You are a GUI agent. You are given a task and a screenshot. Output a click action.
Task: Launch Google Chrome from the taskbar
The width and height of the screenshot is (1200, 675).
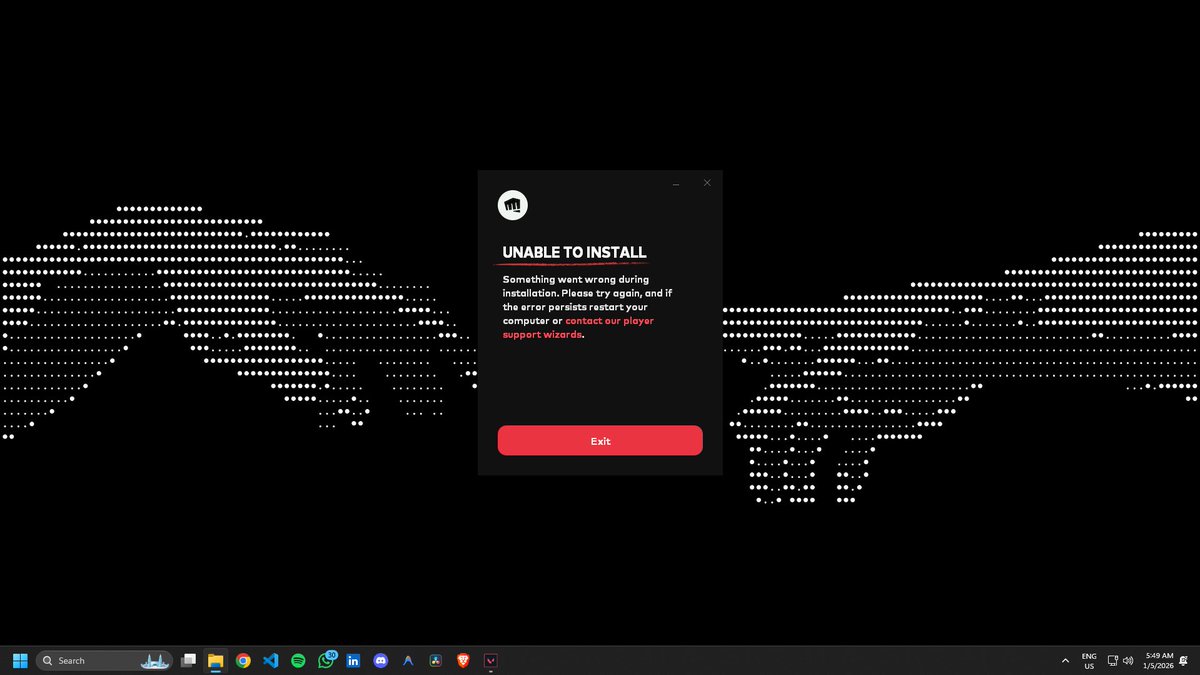coord(243,660)
